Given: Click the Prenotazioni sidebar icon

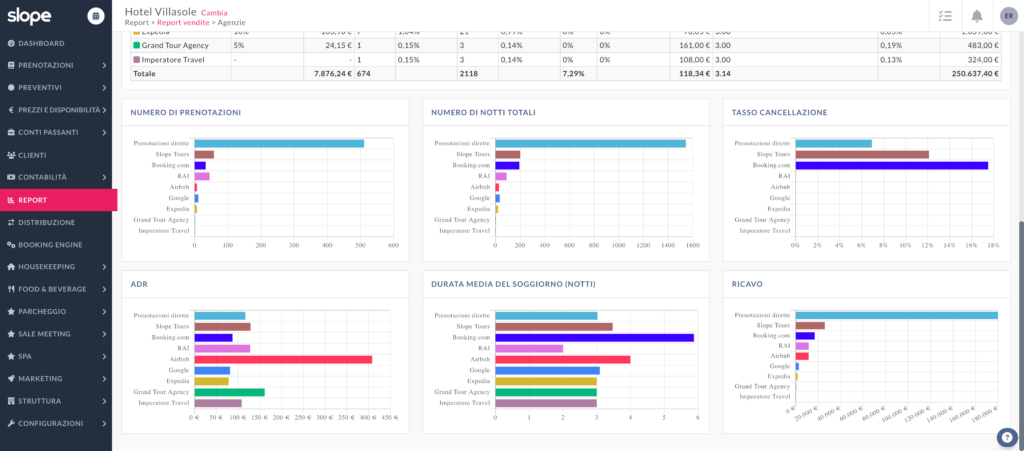Looking at the screenshot, I should (11, 65).
